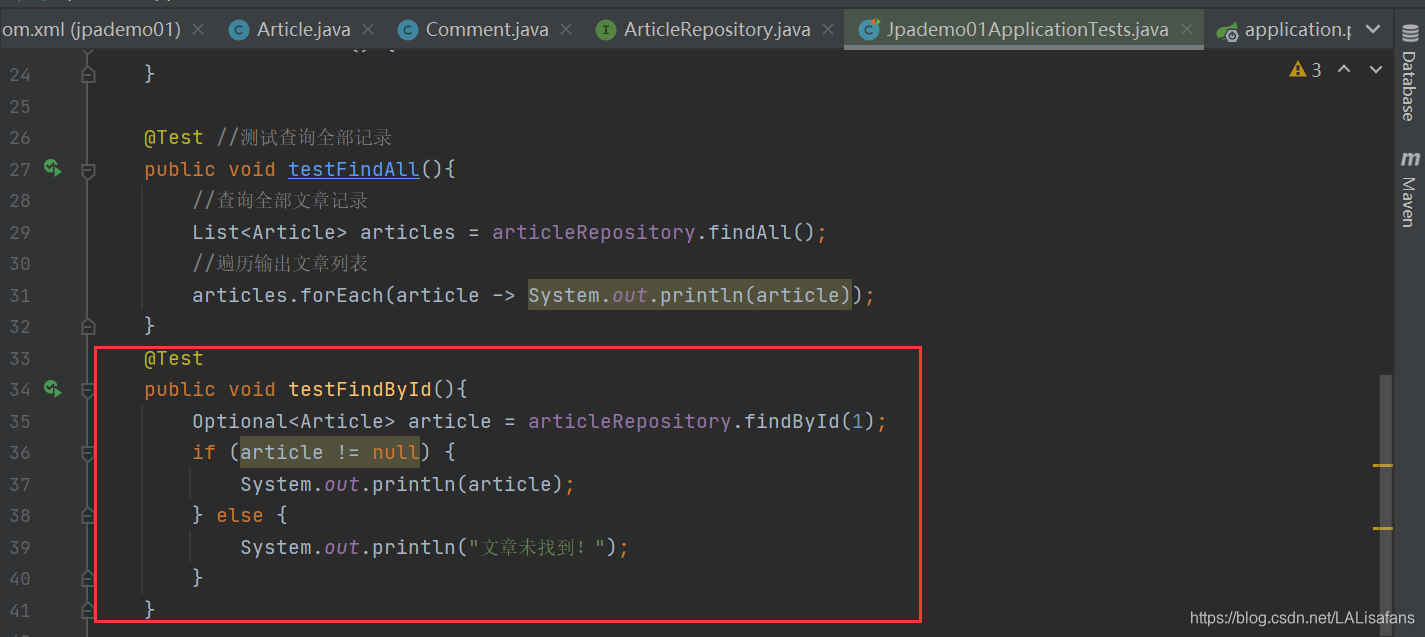Image resolution: width=1425 pixels, height=637 pixels.
Task: Click the Jpademo01ApplicationTests test class icon
Action: (x=868, y=29)
